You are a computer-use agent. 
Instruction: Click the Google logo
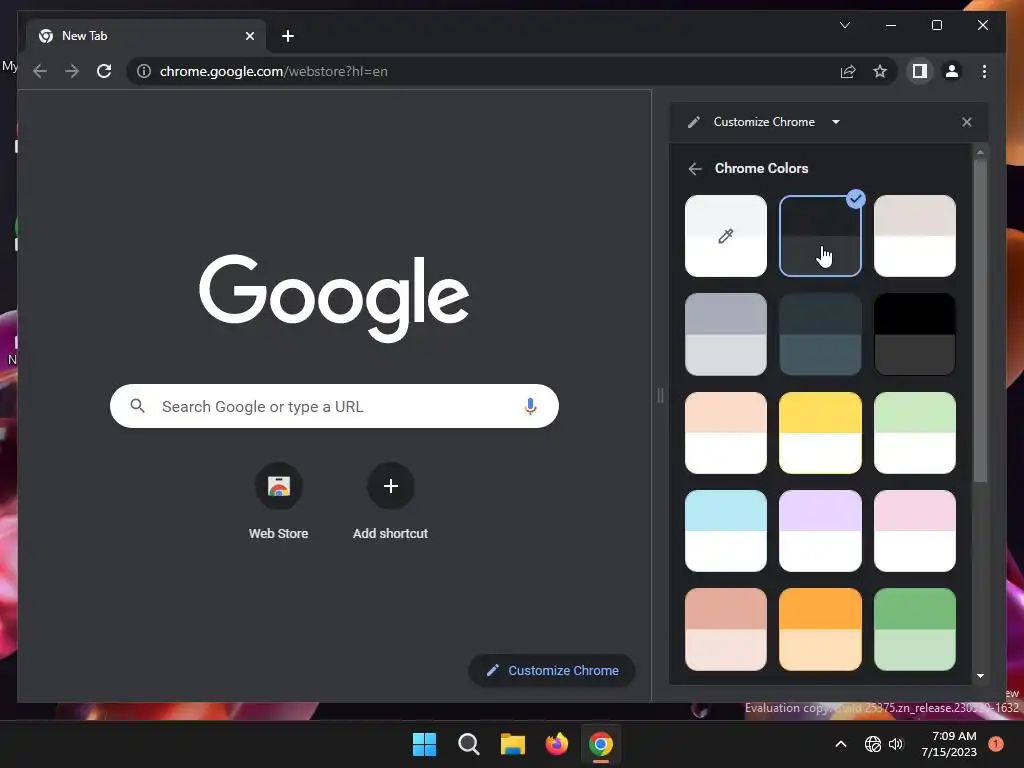(334, 298)
